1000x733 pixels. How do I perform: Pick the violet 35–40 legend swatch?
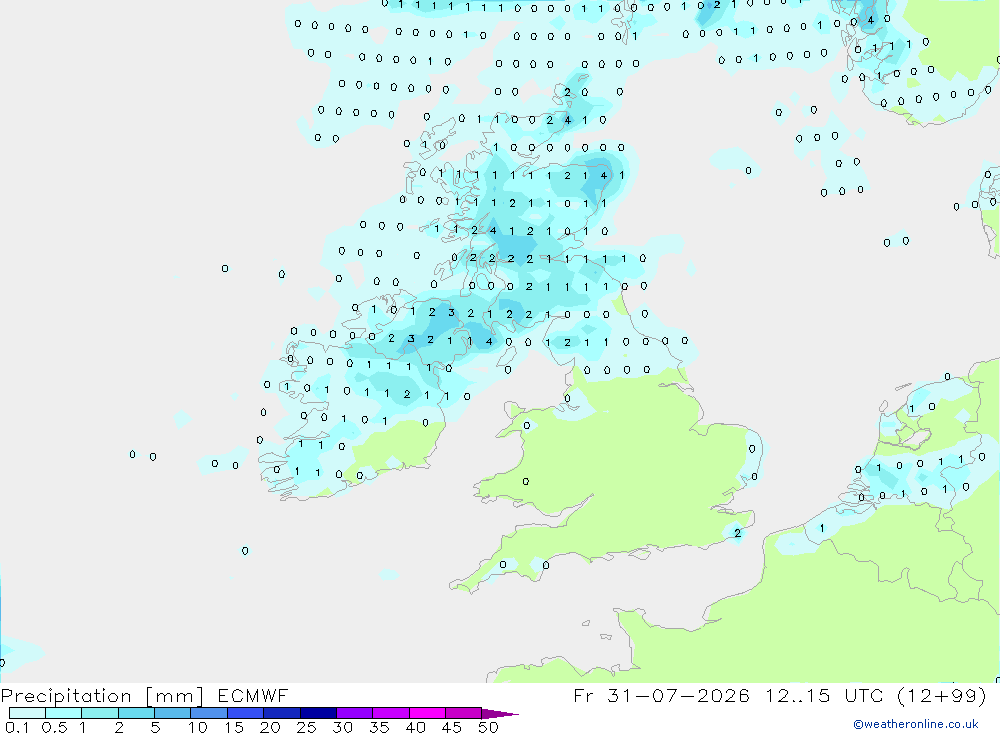tap(390, 713)
